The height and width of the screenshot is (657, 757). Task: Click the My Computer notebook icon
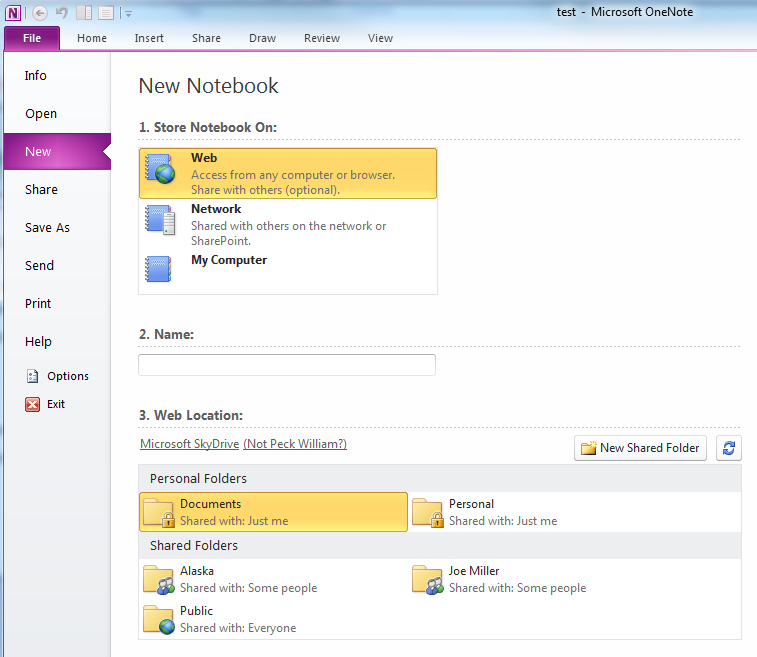pyautogui.click(x=158, y=269)
